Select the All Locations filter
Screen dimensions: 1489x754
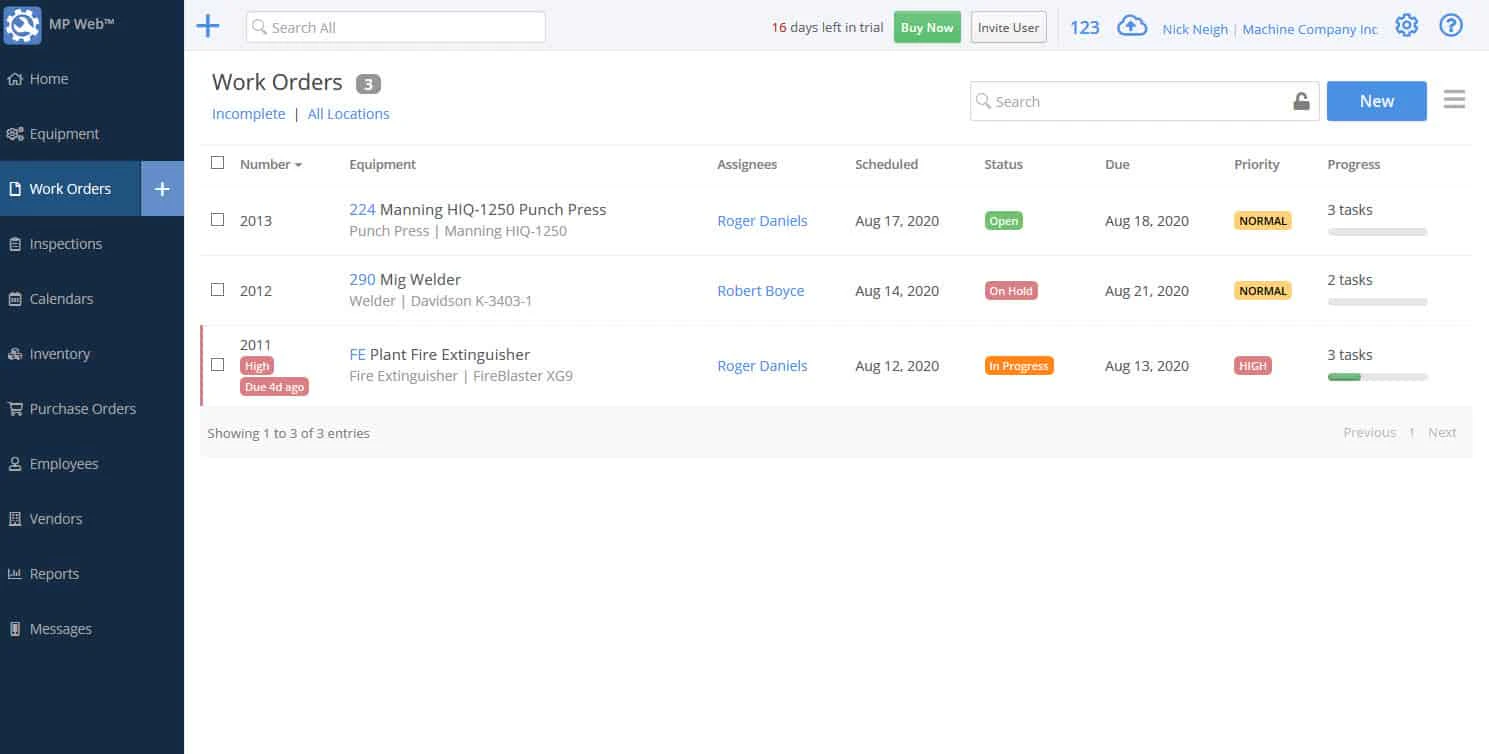click(x=348, y=113)
